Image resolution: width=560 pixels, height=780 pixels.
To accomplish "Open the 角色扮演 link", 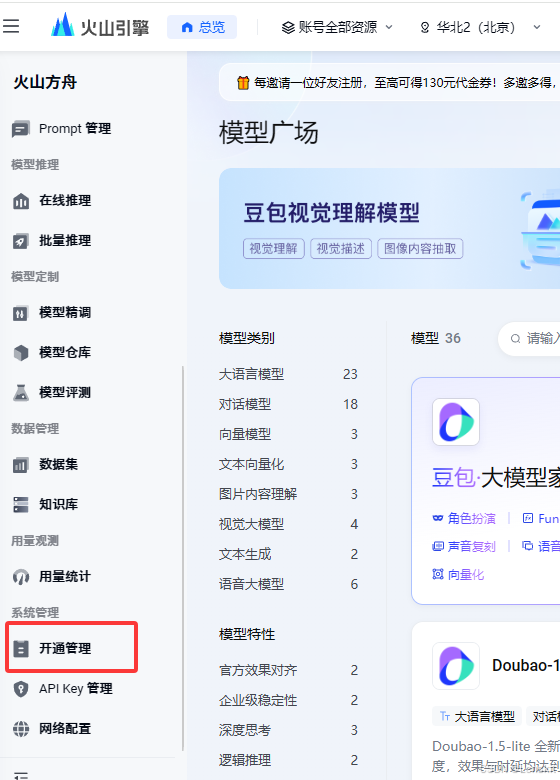I will click(464, 519).
